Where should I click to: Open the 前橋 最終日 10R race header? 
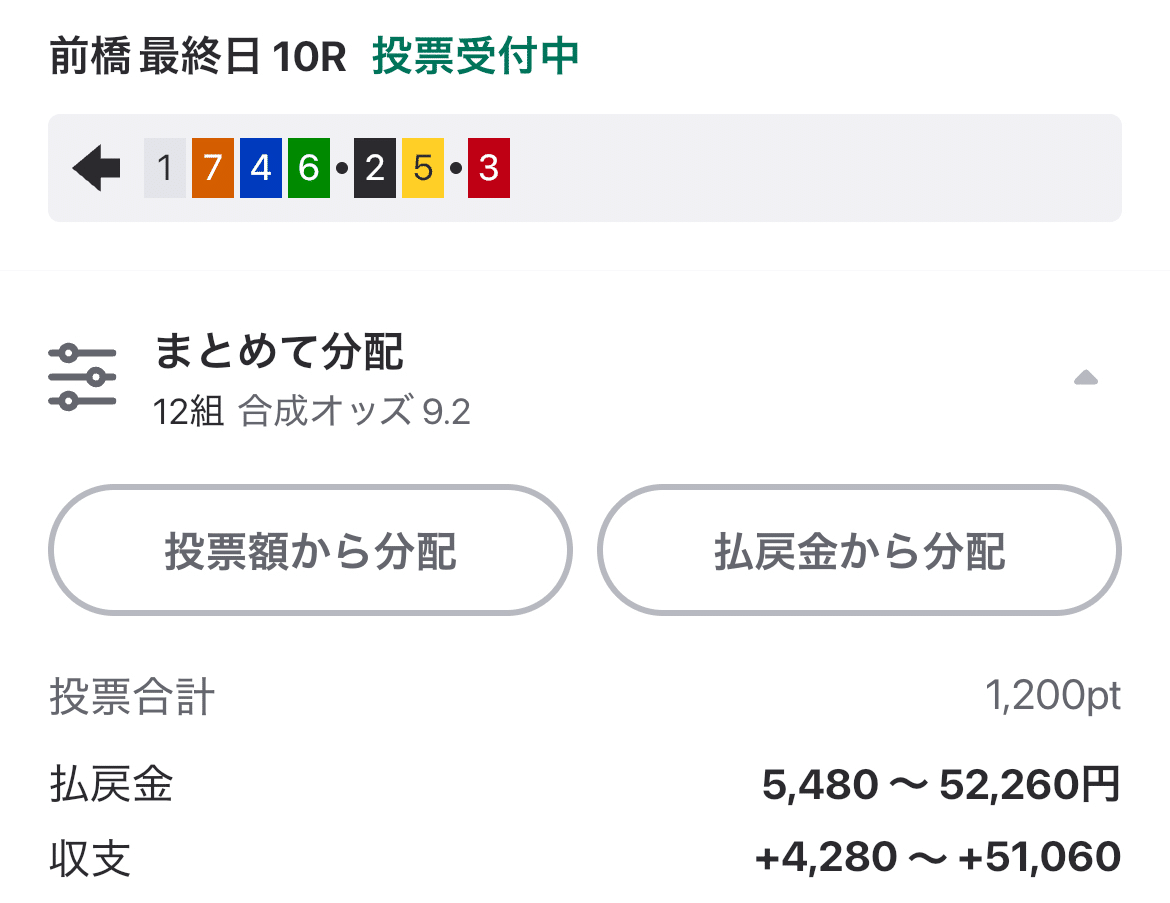198,58
